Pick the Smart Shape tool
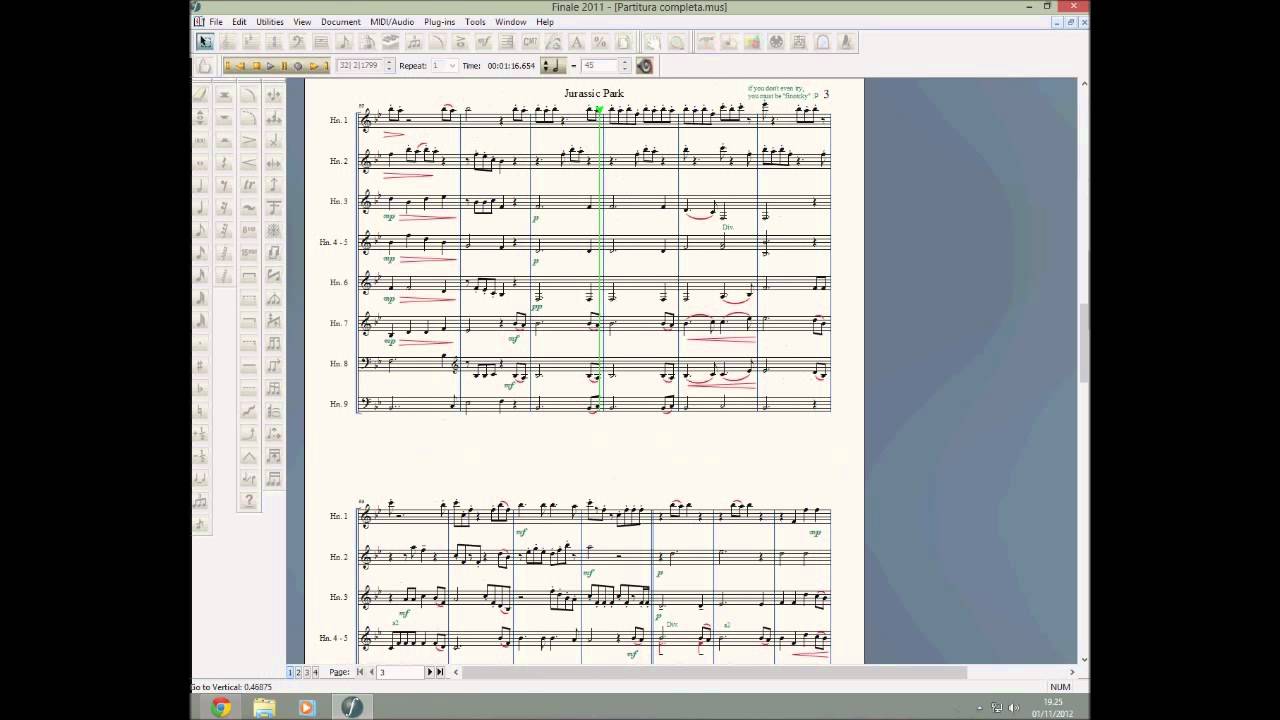 437,42
